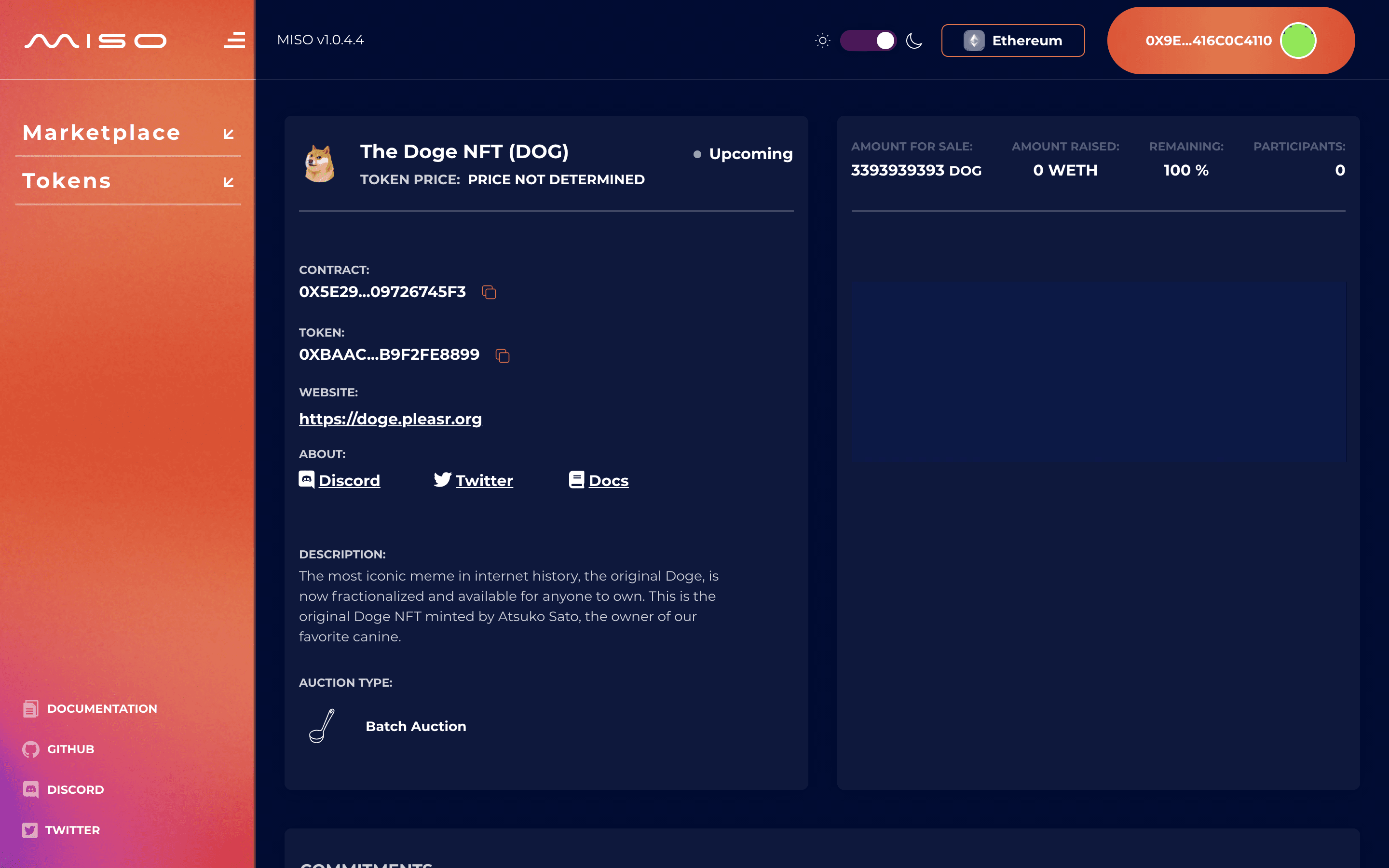Click the gray Upcoming status dot
The height and width of the screenshot is (868, 1389).
point(697,154)
